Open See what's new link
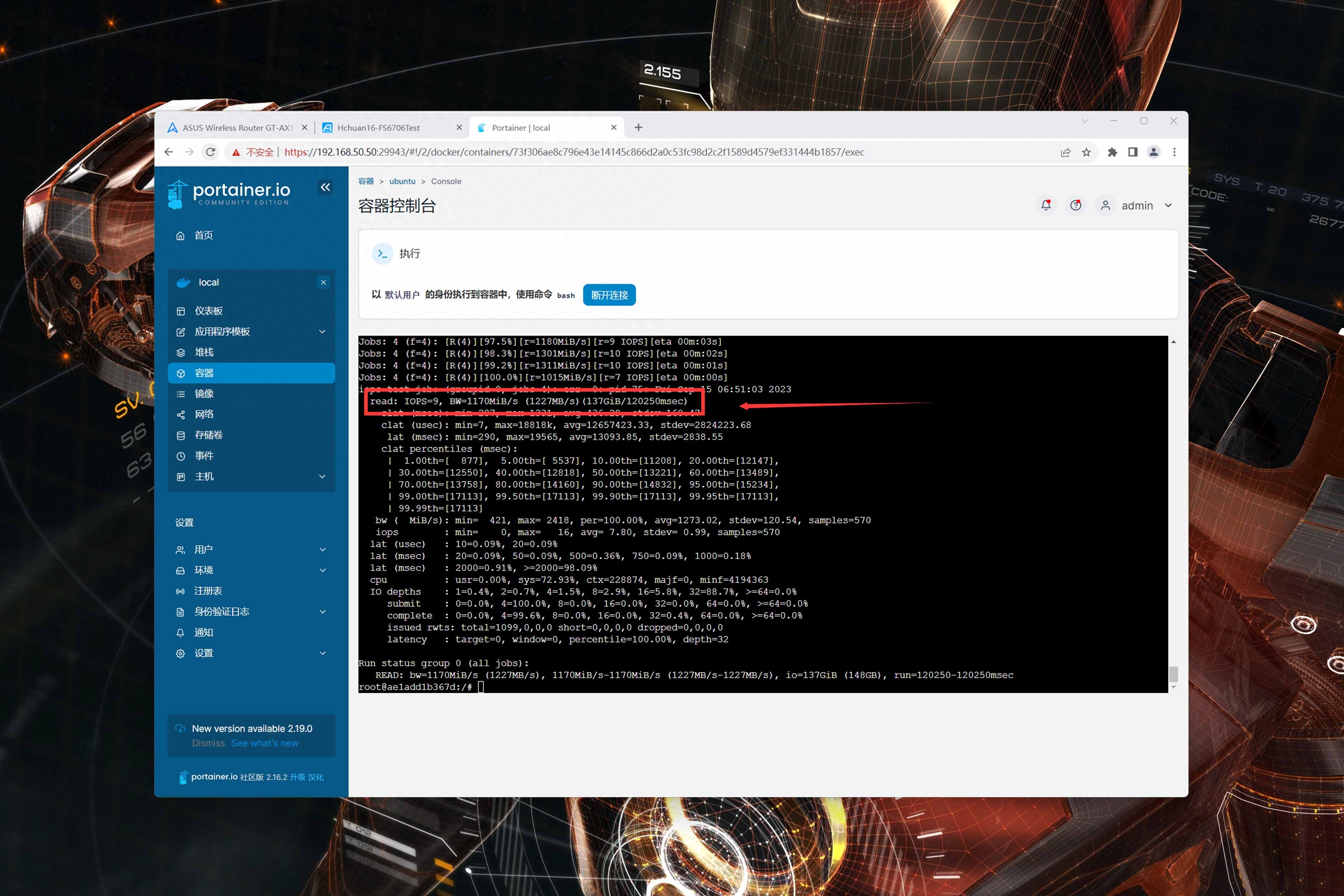This screenshot has width=1344, height=896. (x=265, y=743)
